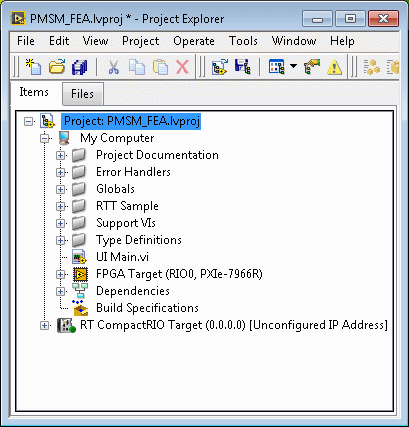Click the Copy toolbar icon
Screen dimensions: 409x427
point(137,67)
